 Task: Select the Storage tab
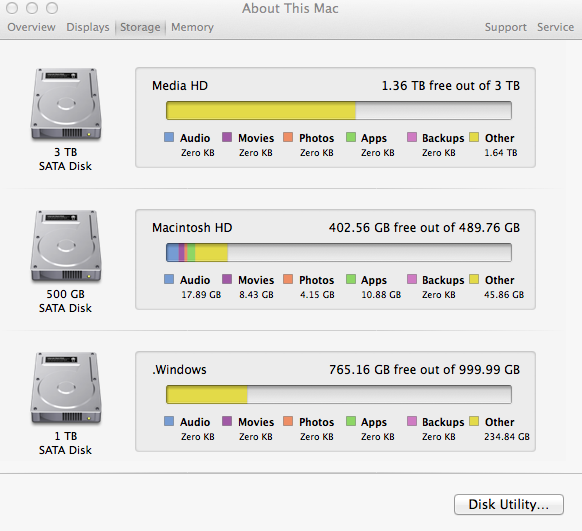tap(140, 27)
